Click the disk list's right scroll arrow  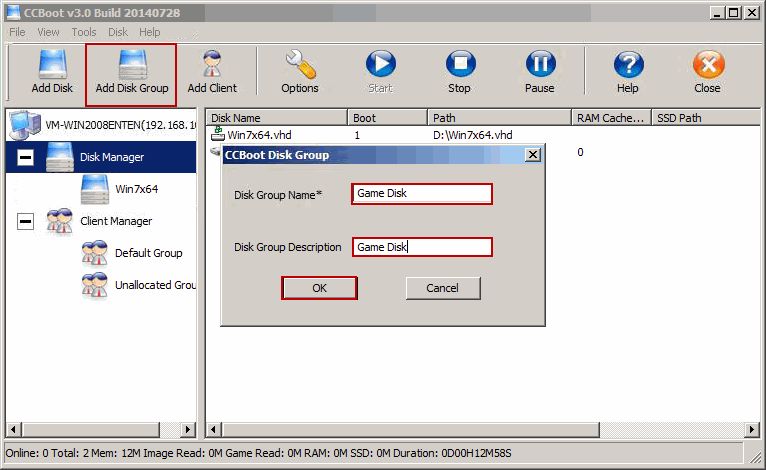click(x=752, y=430)
